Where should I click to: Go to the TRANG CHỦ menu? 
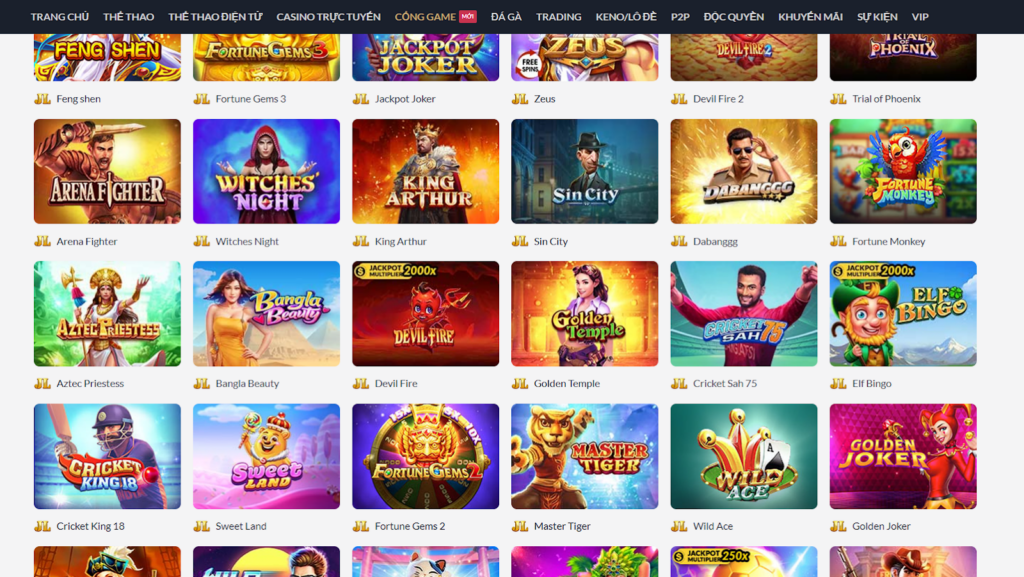click(59, 17)
